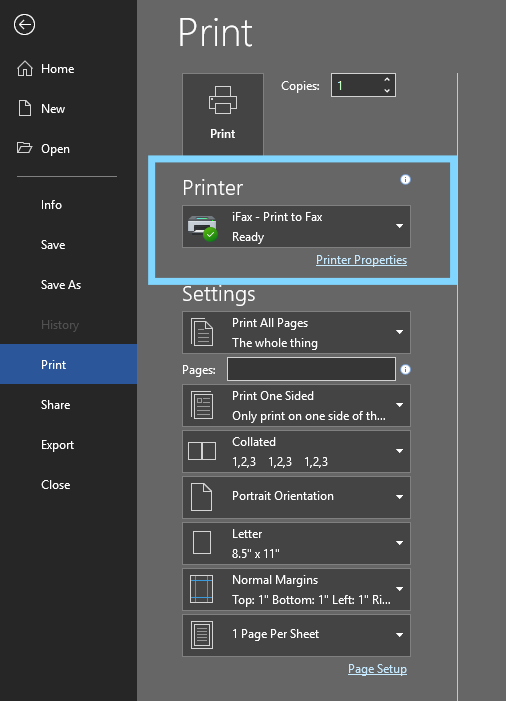Click the iFax printer device icon

(x=202, y=228)
